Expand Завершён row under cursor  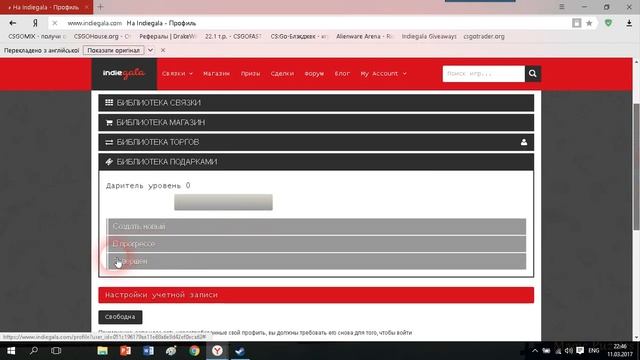(317, 261)
